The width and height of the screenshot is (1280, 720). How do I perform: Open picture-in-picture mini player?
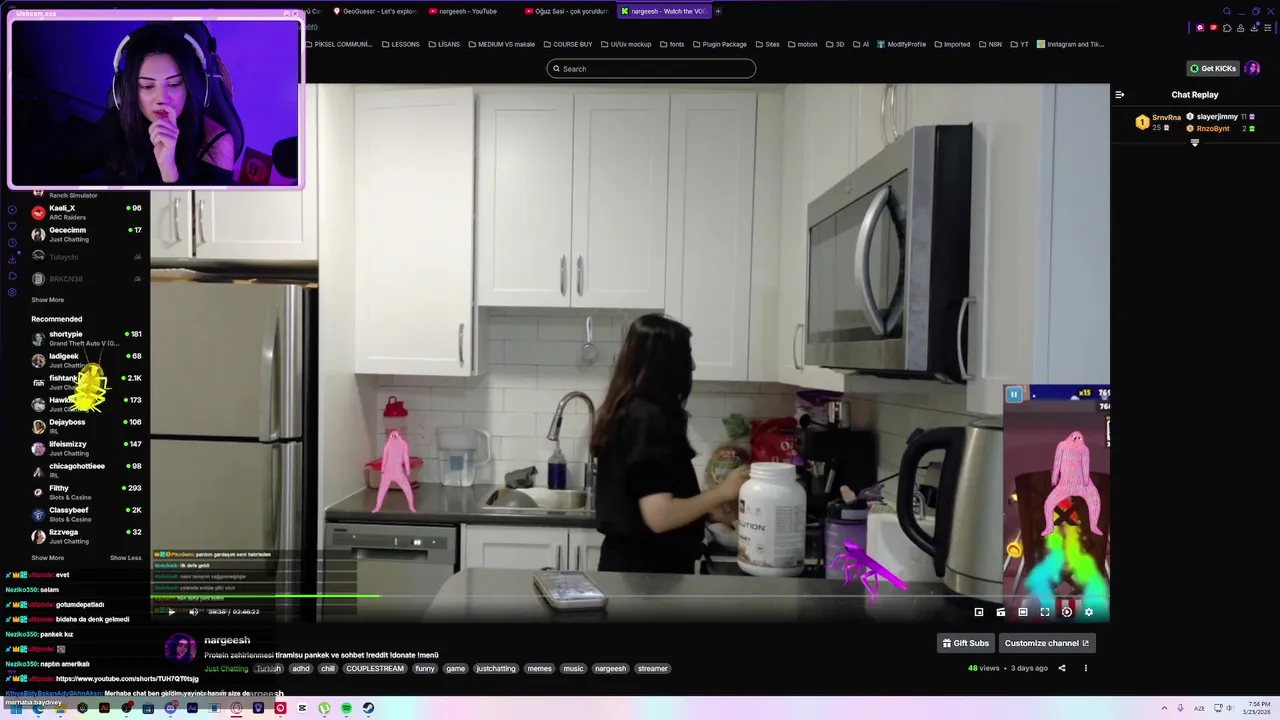point(979,612)
